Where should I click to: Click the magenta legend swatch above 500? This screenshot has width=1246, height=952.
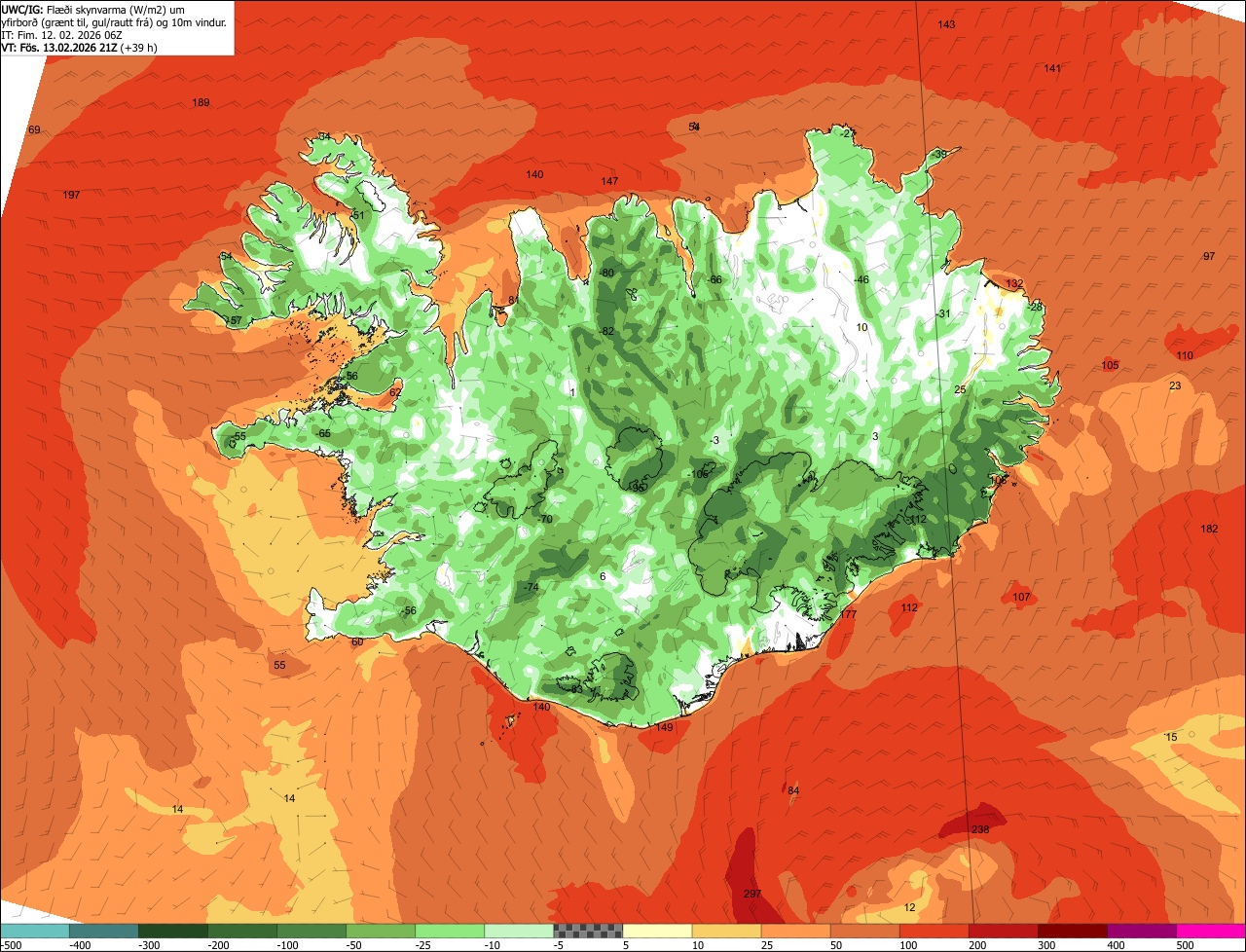coord(1211,931)
